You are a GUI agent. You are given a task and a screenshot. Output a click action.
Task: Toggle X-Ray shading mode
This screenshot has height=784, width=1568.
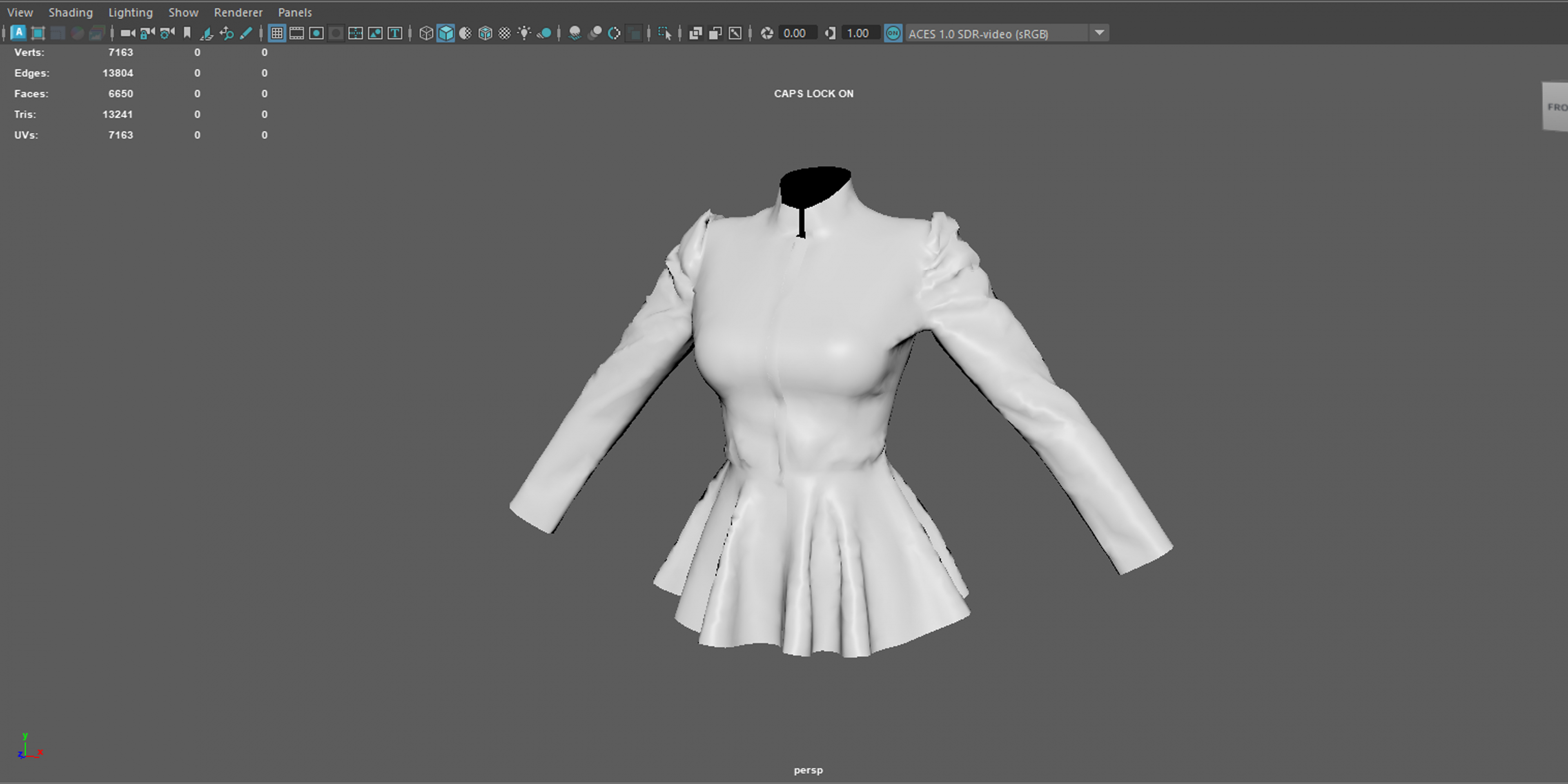pyautogui.click(x=695, y=33)
